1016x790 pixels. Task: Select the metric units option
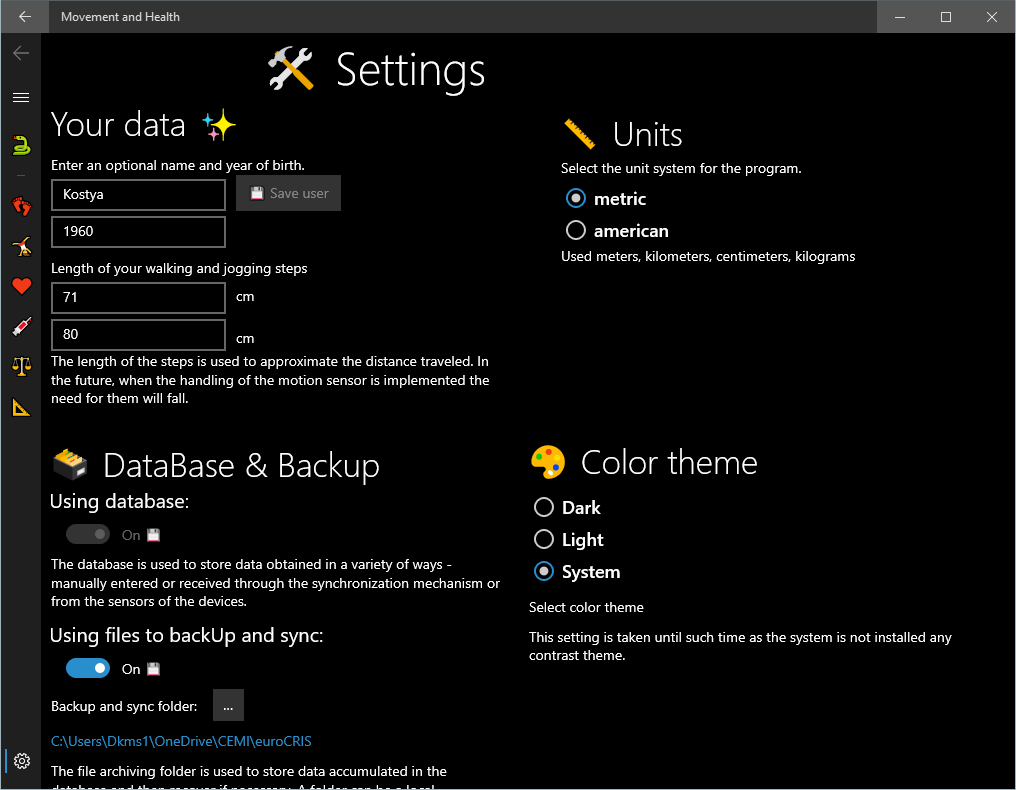tap(576, 199)
